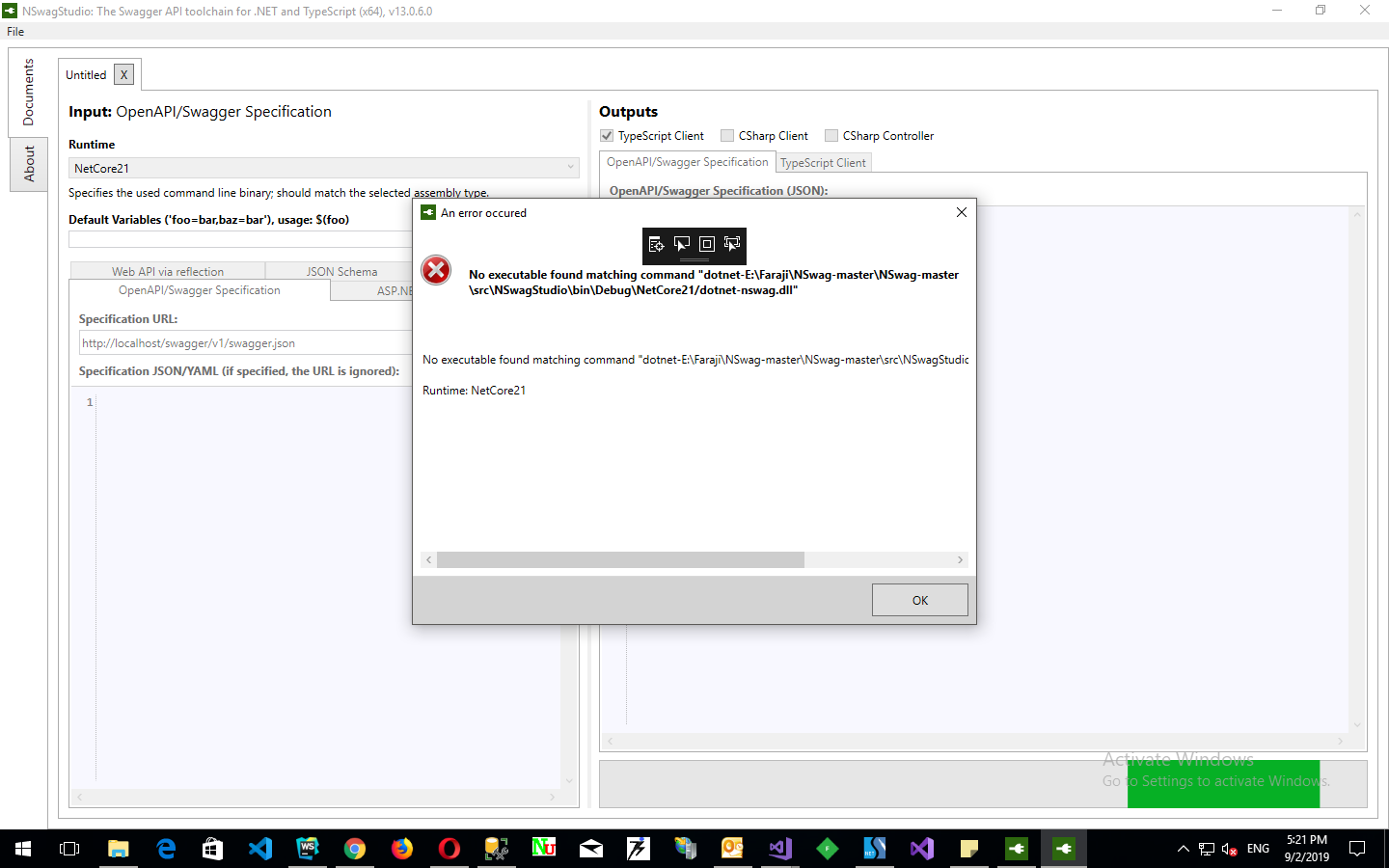The height and width of the screenshot is (868, 1389).
Task: Uncheck the TypeScript Client output
Action: (x=607, y=135)
